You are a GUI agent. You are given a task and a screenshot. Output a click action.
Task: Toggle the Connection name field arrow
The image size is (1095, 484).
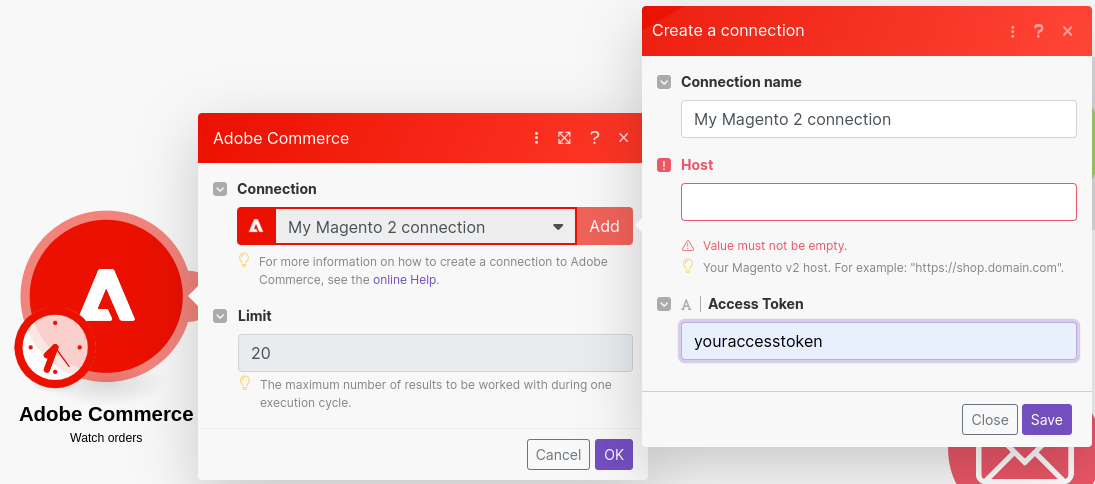664,82
